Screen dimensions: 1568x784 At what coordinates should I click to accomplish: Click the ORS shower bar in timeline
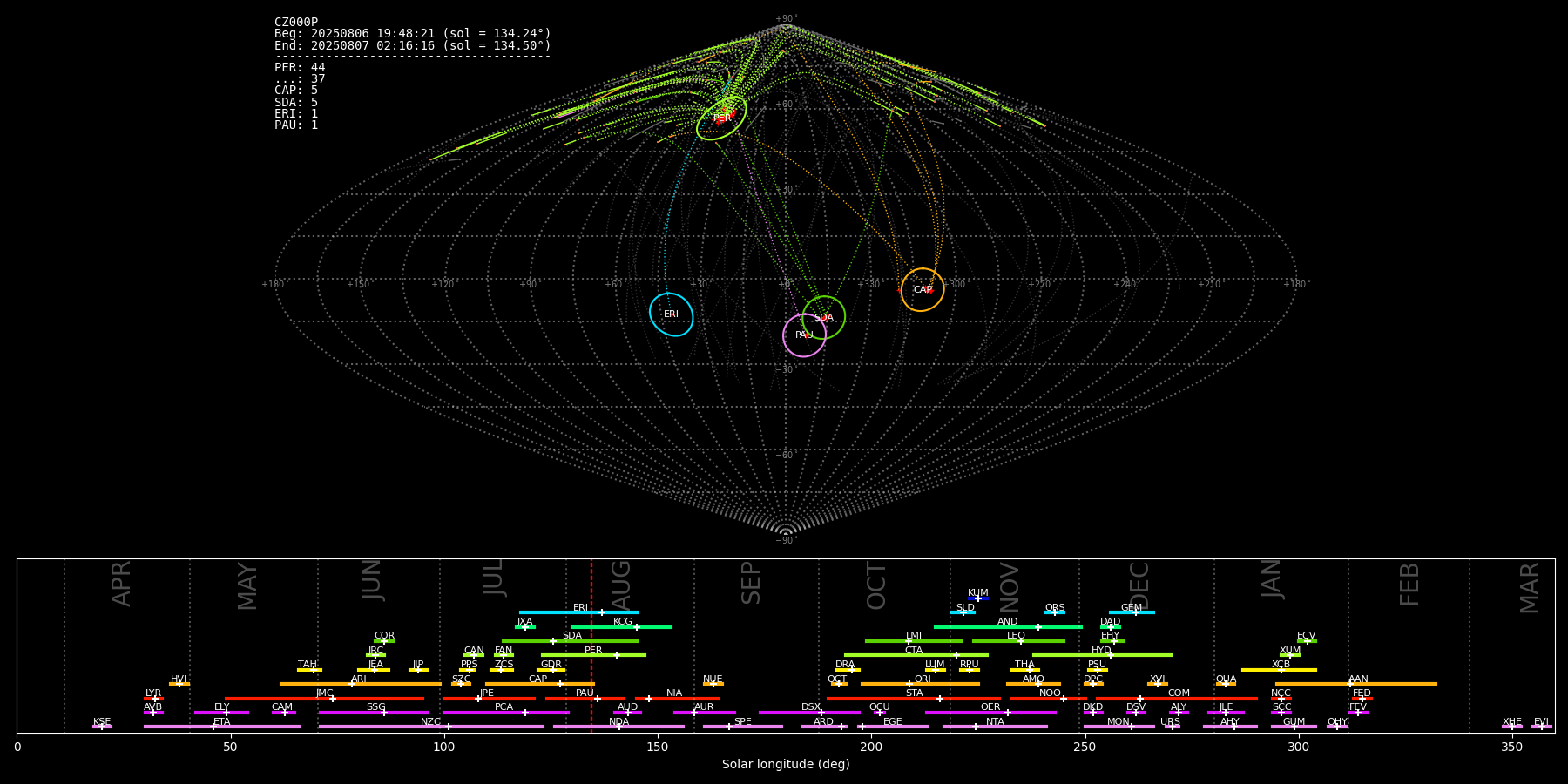tap(1055, 612)
